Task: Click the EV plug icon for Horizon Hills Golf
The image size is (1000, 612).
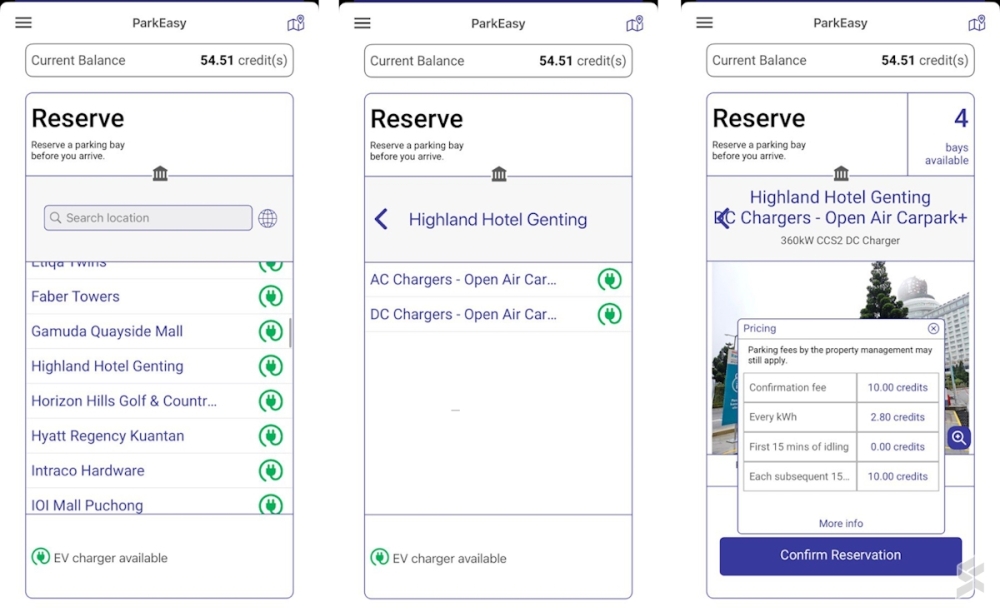Action: click(271, 401)
